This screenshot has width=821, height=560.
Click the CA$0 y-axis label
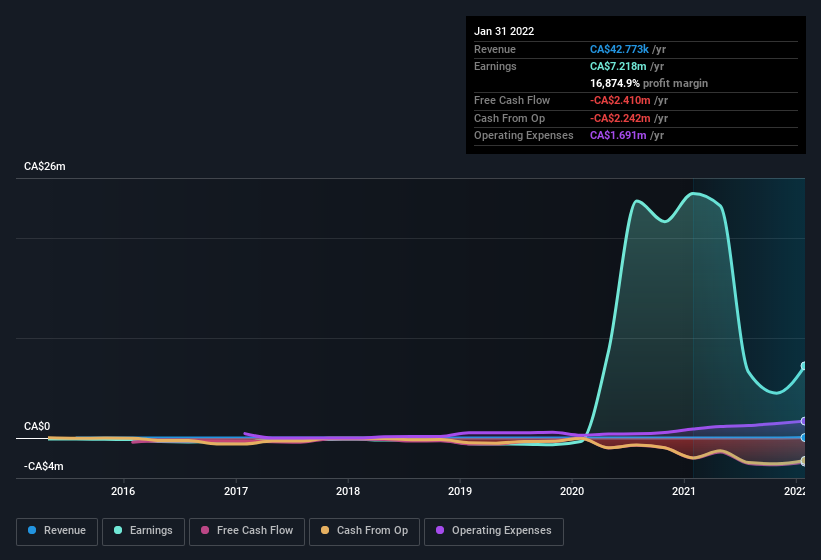coord(37,426)
